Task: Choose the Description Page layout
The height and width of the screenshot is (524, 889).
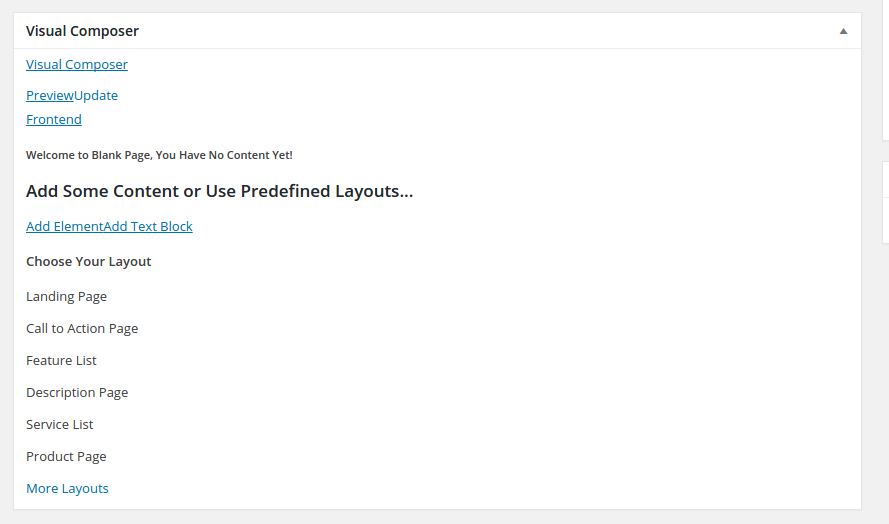Action: [77, 393]
